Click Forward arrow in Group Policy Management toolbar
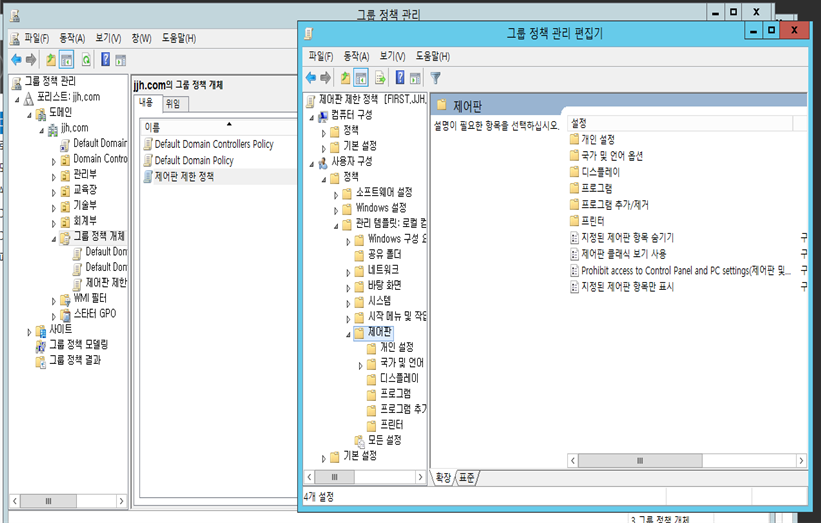The height and width of the screenshot is (531, 824). (x=31, y=60)
